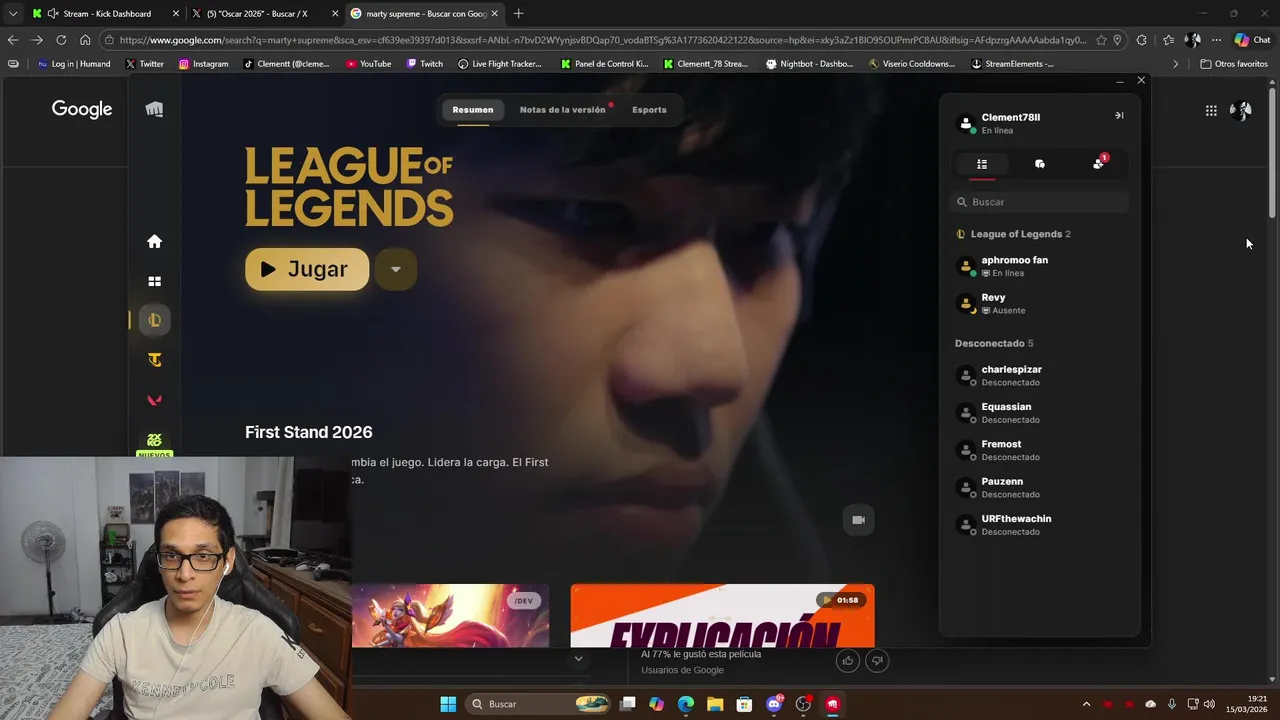Open Microsoft Store in taskbar
The width and height of the screenshot is (1280, 720).
[x=744, y=704]
